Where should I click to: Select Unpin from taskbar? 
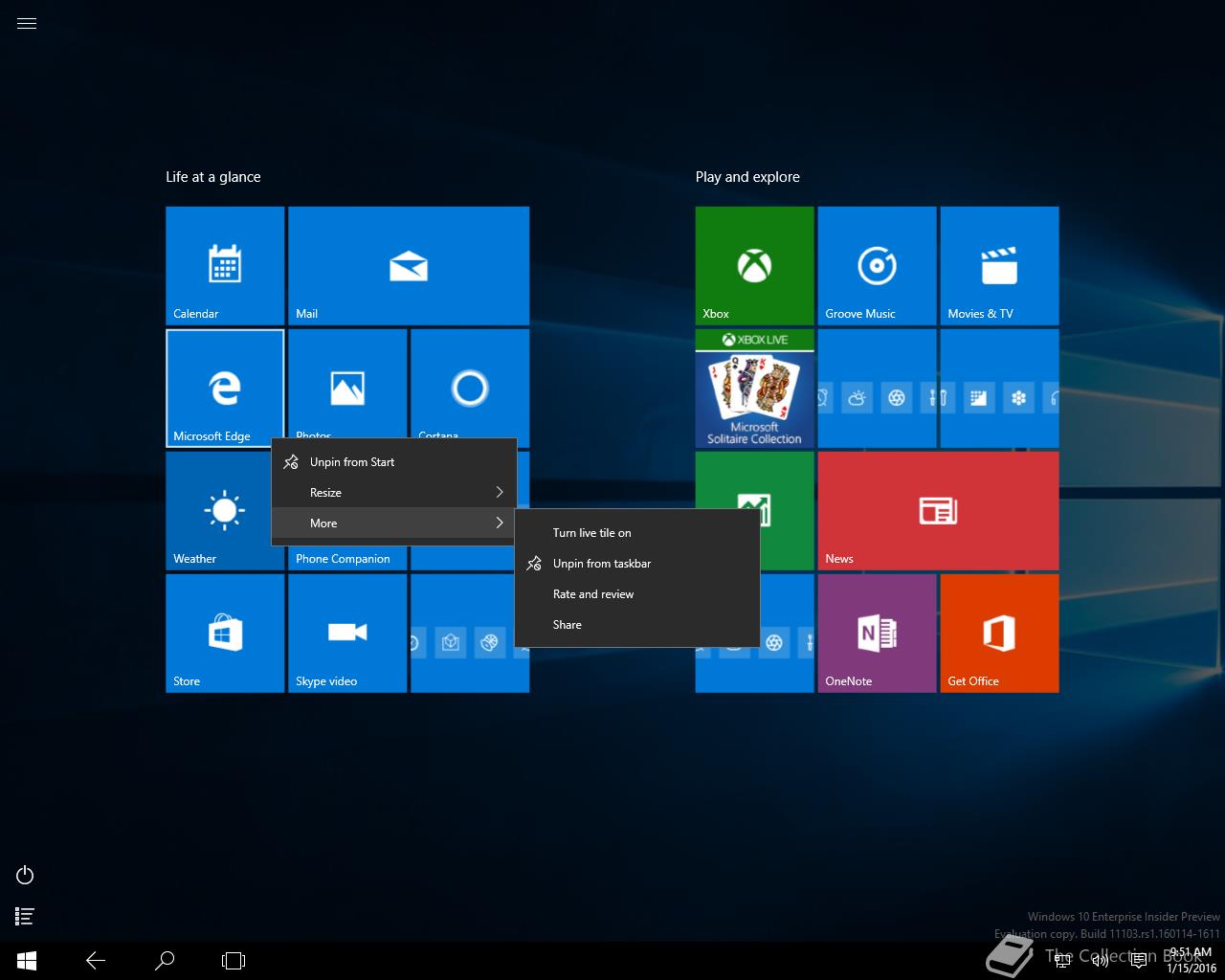coord(601,564)
